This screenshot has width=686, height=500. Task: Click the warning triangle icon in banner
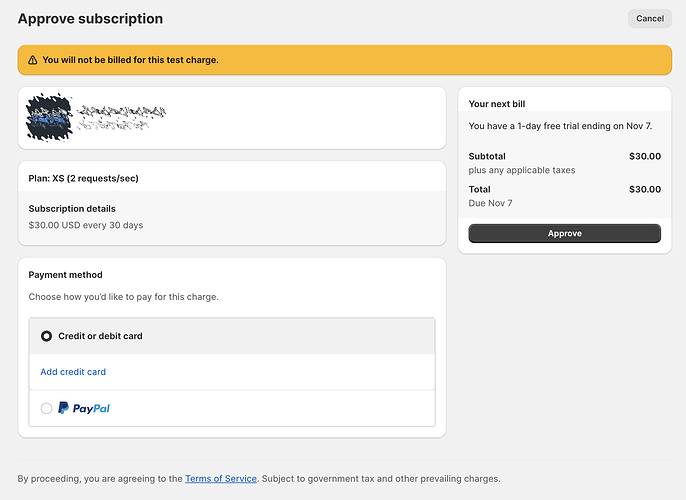(x=32, y=60)
